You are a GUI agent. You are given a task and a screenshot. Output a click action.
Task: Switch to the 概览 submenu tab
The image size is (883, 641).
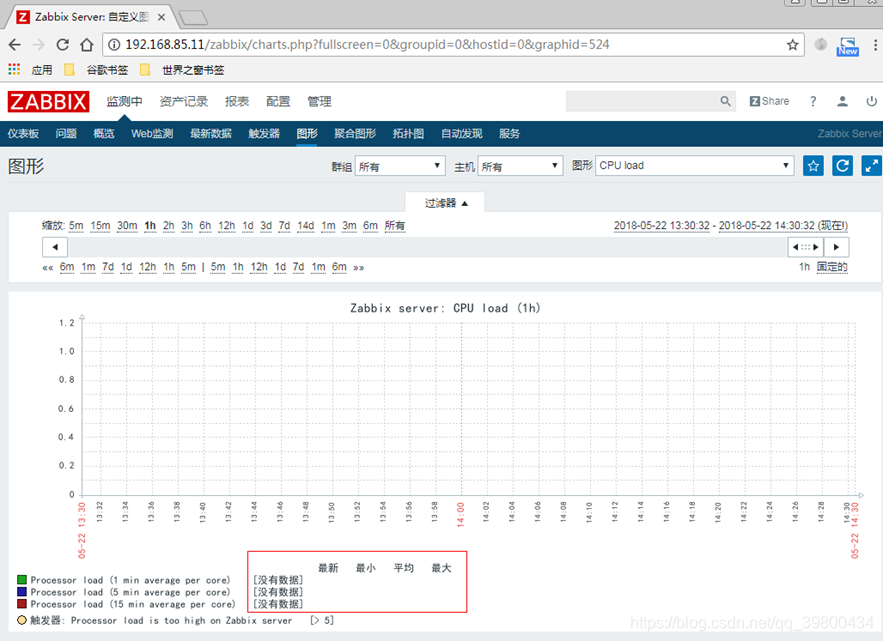tap(104, 133)
